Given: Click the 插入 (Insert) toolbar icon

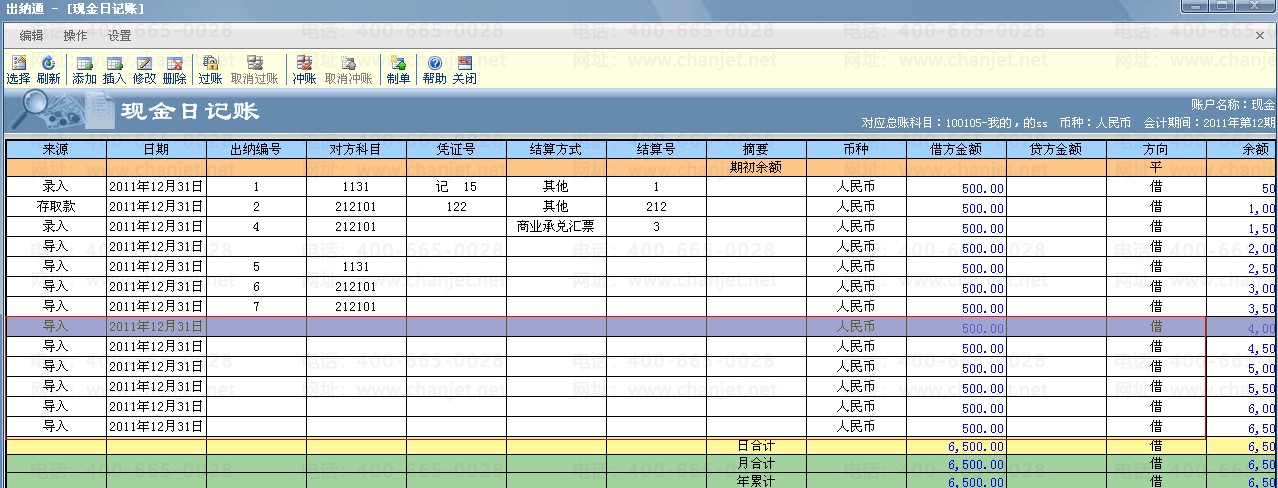Looking at the screenshot, I should (115, 69).
